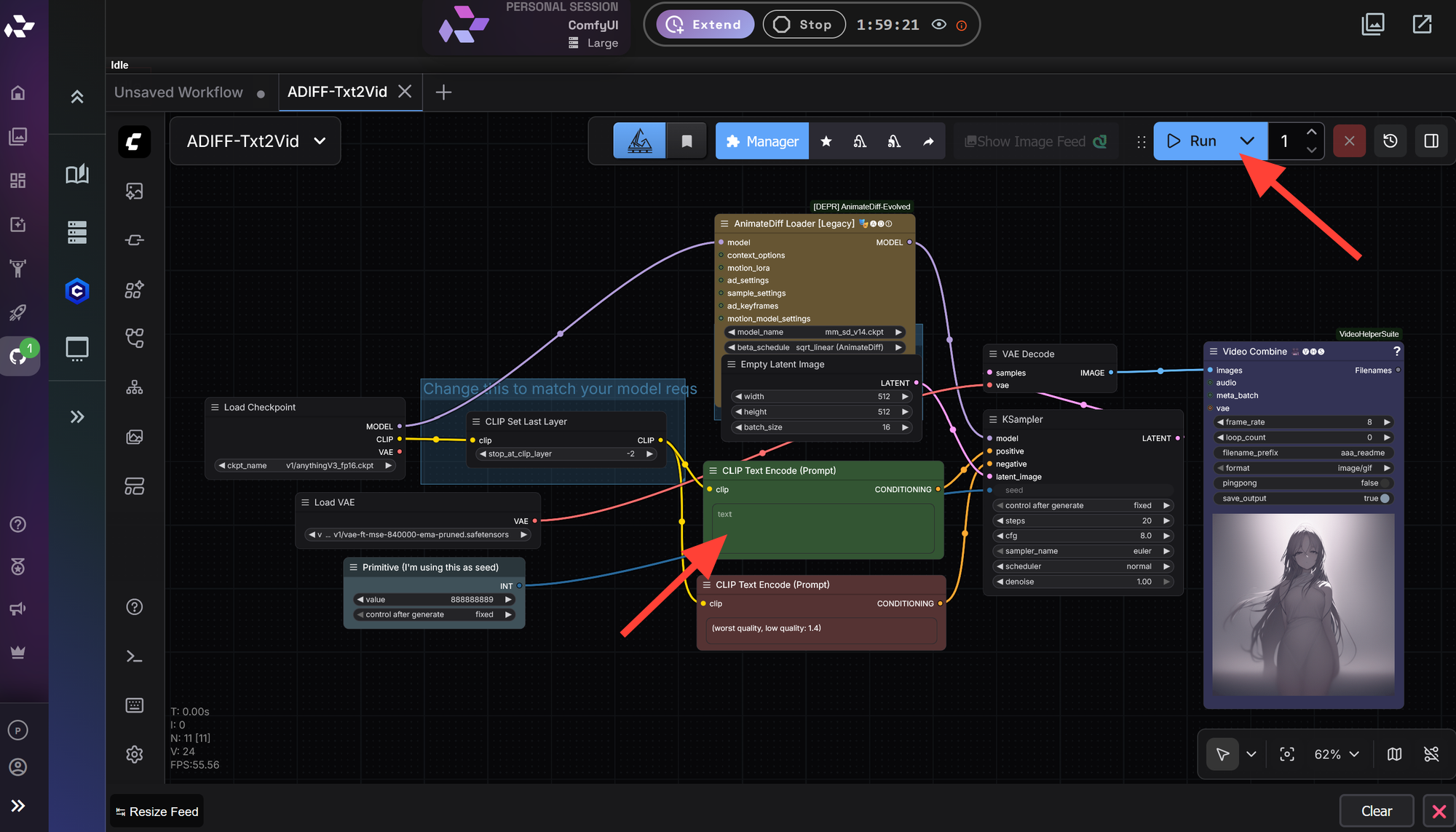Image resolution: width=1456 pixels, height=832 pixels.
Task: Open settings gear in sidebar
Action: [135, 754]
